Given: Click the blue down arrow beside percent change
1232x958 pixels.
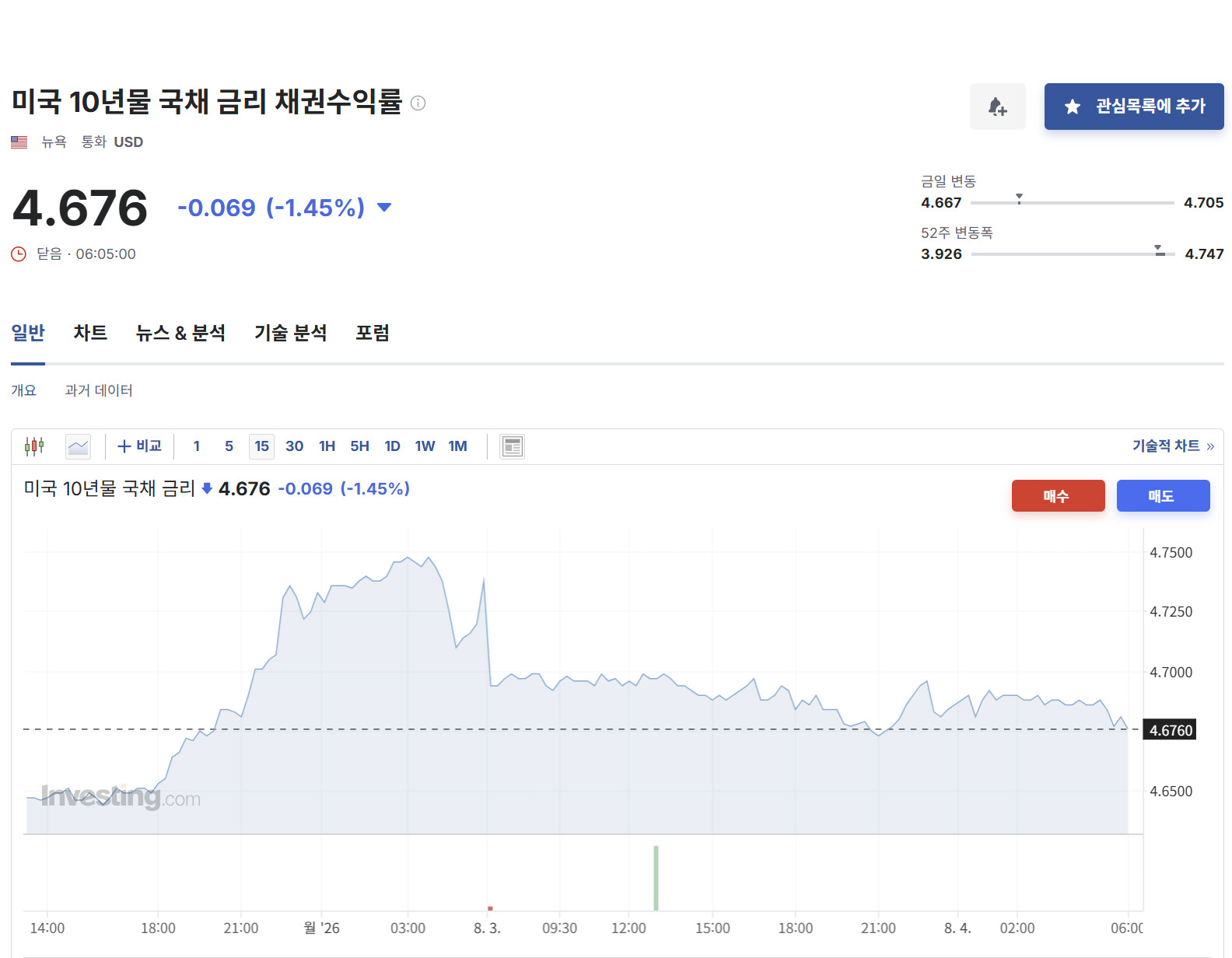Looking at the screenshot, I should tap(384, 208).
